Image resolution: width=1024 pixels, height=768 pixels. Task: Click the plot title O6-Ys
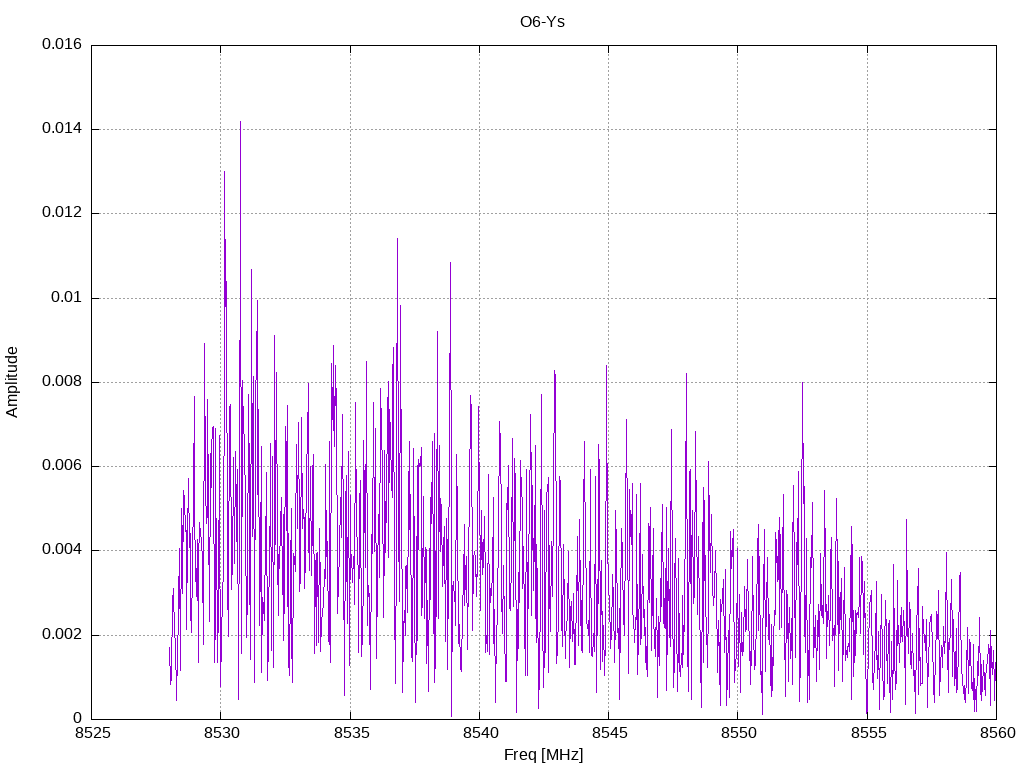(543, 21)
